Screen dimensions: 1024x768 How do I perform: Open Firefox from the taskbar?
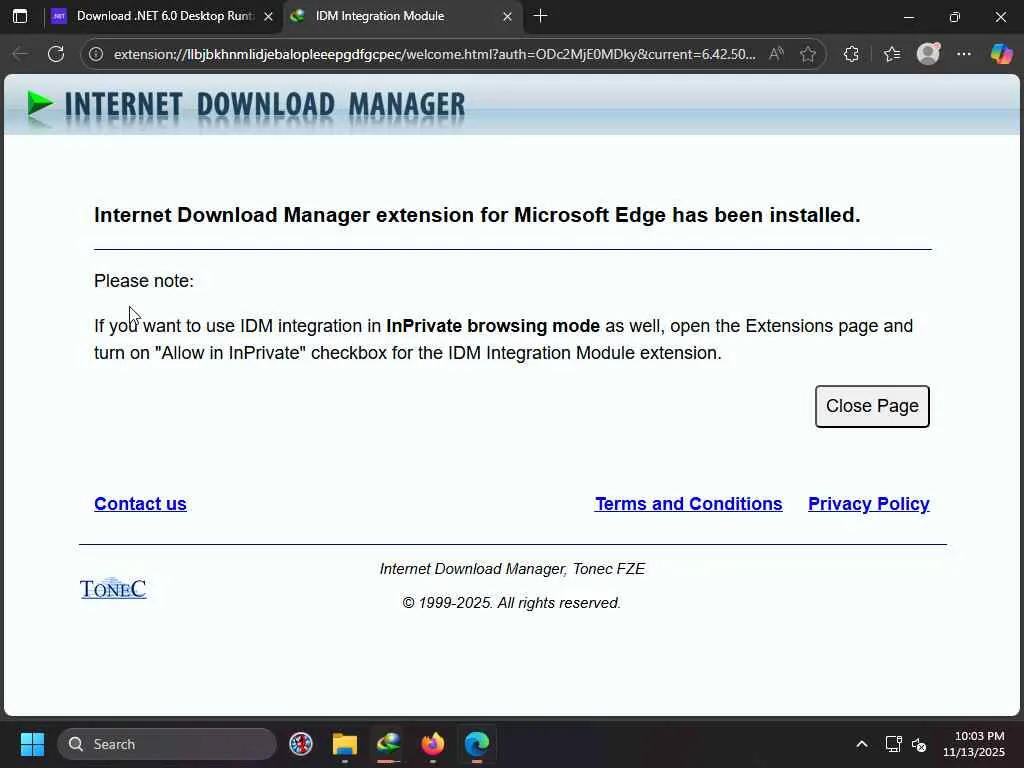coord(432,744)
